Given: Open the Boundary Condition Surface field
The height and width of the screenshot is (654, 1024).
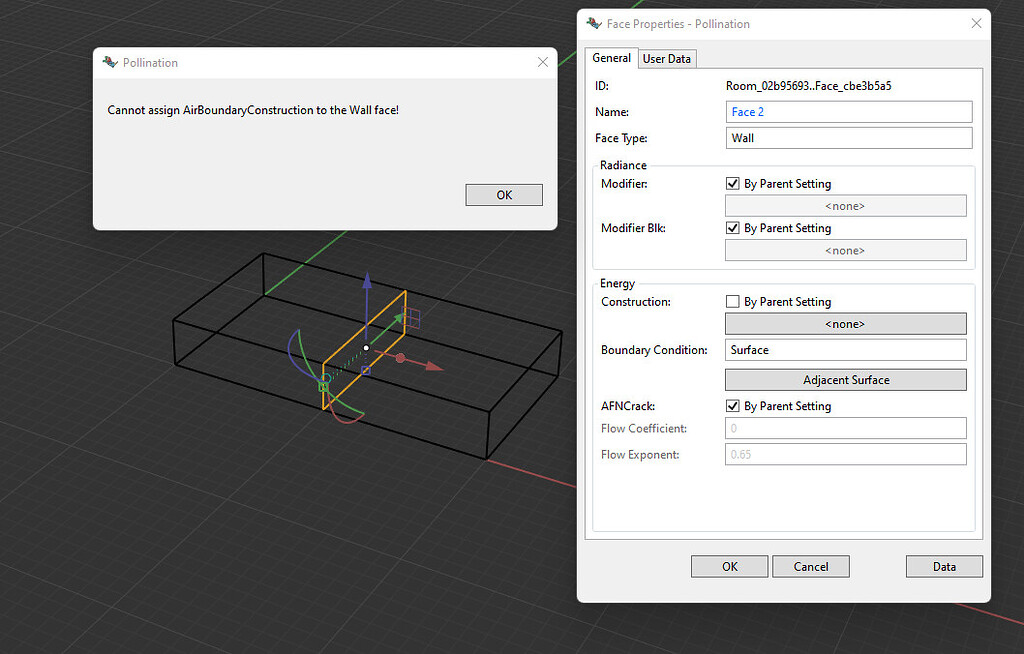Looking at the screenshot, I should [845, 349].
